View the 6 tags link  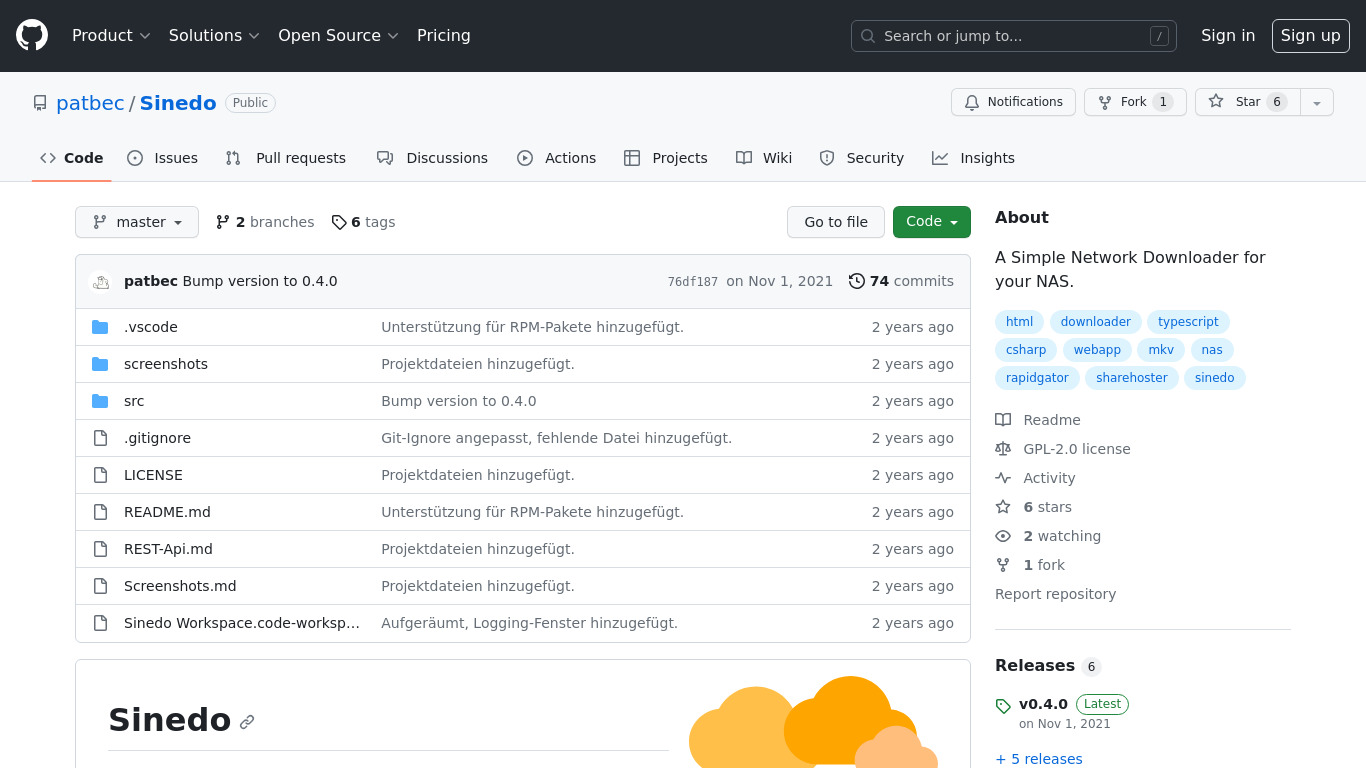tap(363, 222)
